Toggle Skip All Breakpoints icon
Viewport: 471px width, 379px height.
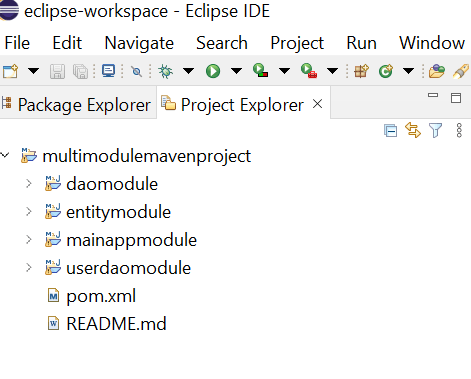pos(136,71)
